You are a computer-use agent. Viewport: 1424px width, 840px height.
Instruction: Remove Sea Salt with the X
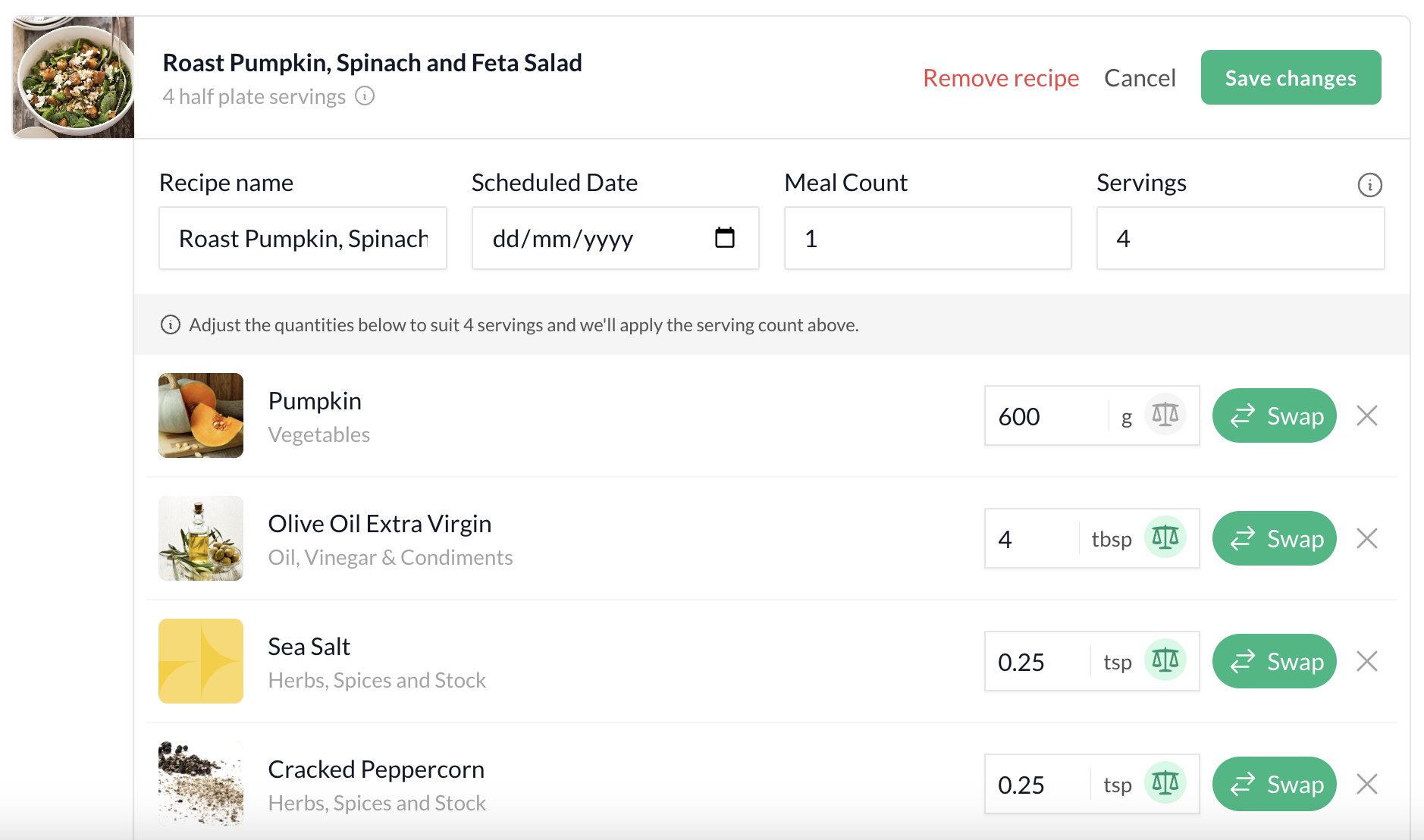(x=1367, y=661)
